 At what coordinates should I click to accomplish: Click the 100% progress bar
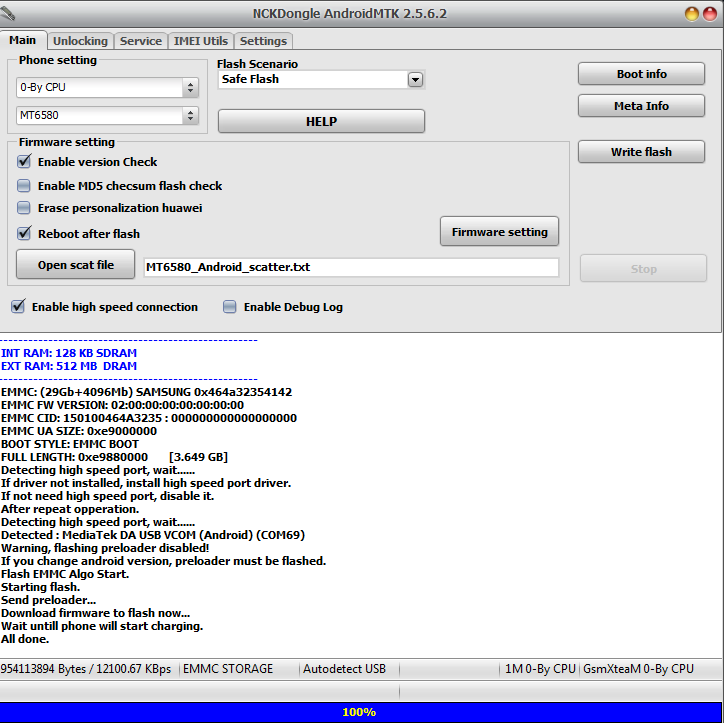360,712
